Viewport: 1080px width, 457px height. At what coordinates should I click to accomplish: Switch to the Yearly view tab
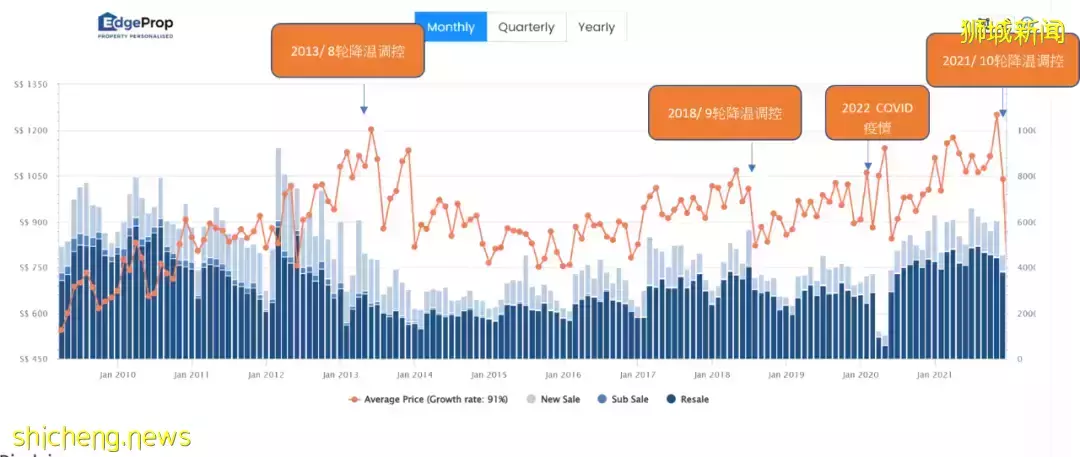tap(596, 27)
